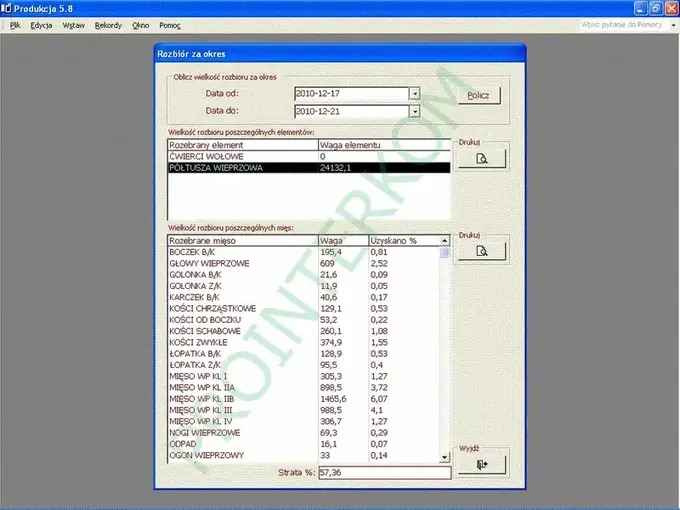This screenshot has width=680, height=510.
Task: Expand the help question box dropdown arrow
Action: (x=673, y=25)
